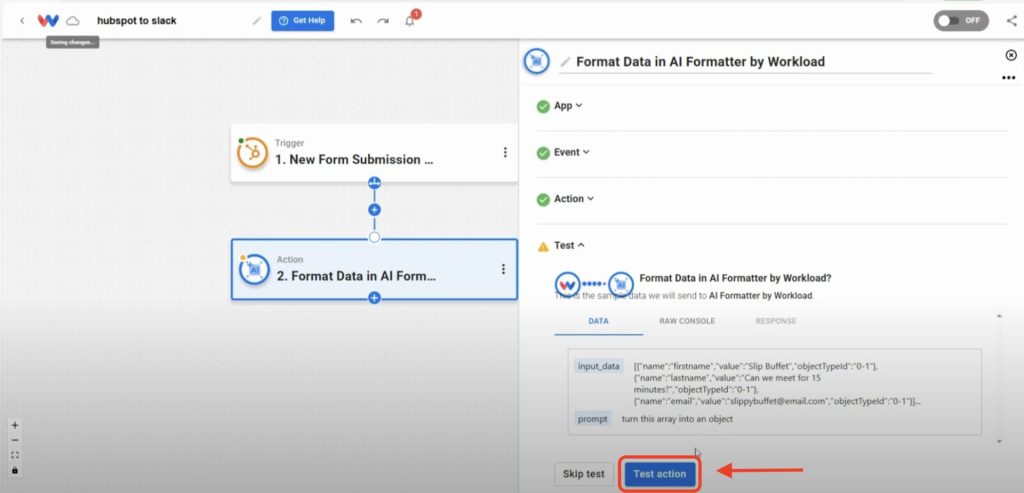This screenshot has width=1024, height=493.
Task: Switch to the DATA tab
Action: (598, 321)
